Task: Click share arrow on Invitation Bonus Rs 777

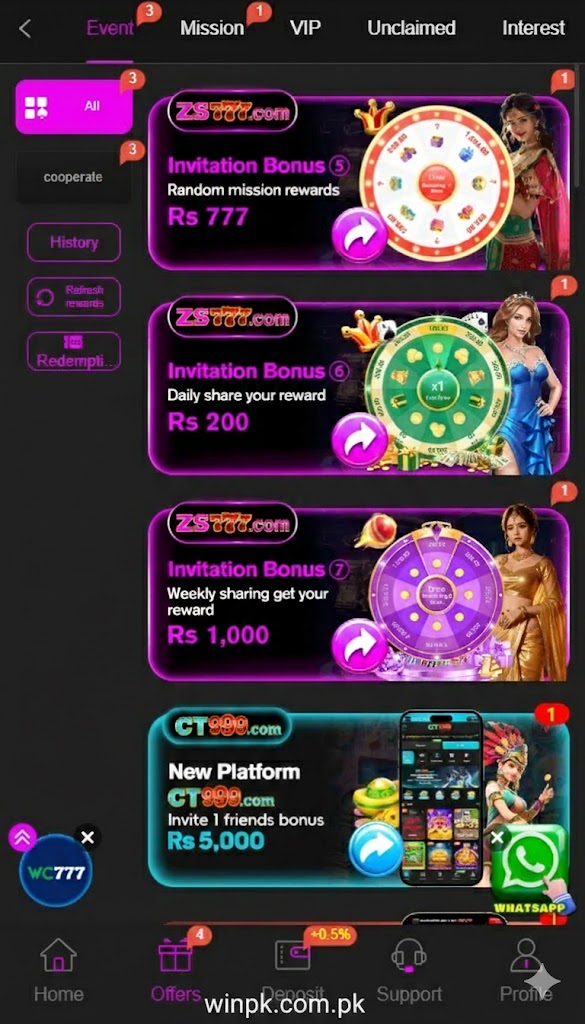Action: click(x=360, y=236)
